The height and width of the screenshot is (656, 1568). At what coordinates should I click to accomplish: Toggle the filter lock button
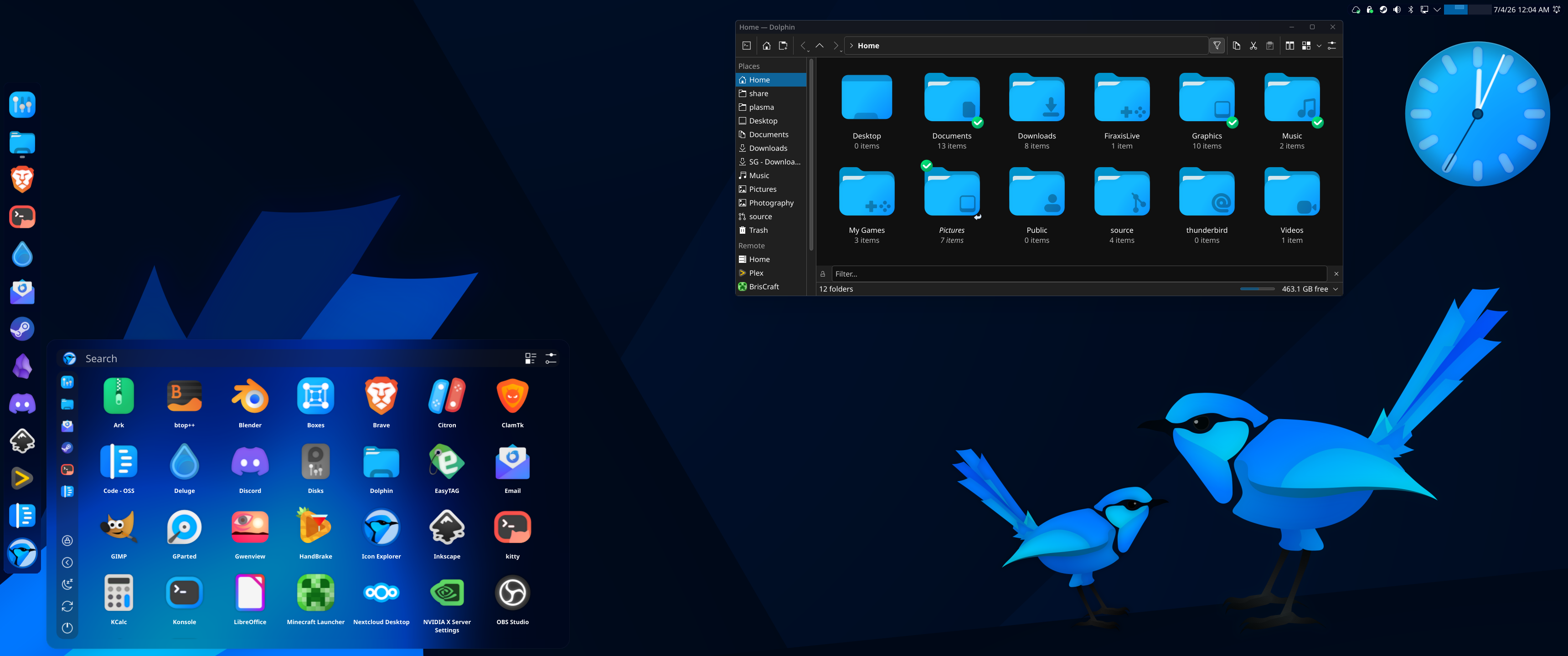coord(823,274)
